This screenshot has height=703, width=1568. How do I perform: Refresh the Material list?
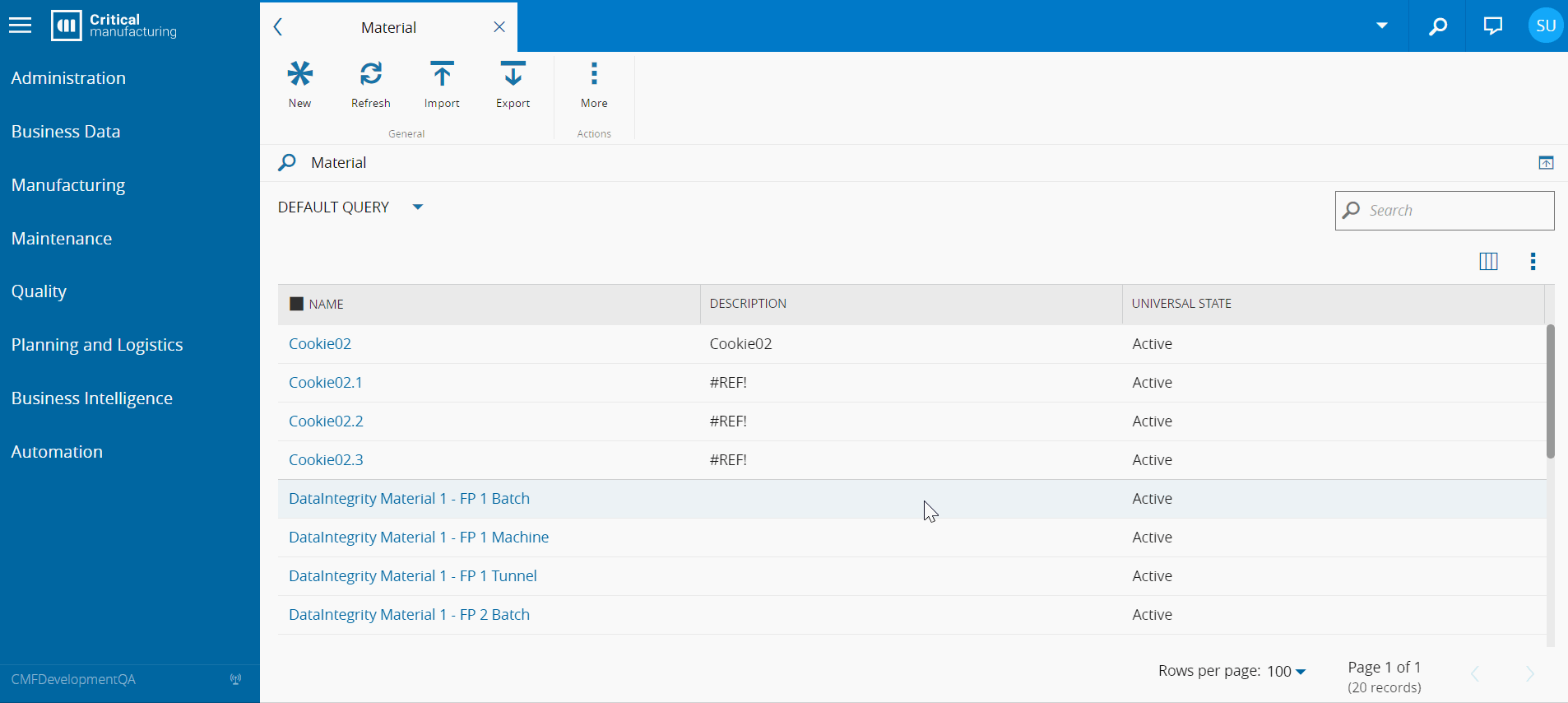(370, 75)
